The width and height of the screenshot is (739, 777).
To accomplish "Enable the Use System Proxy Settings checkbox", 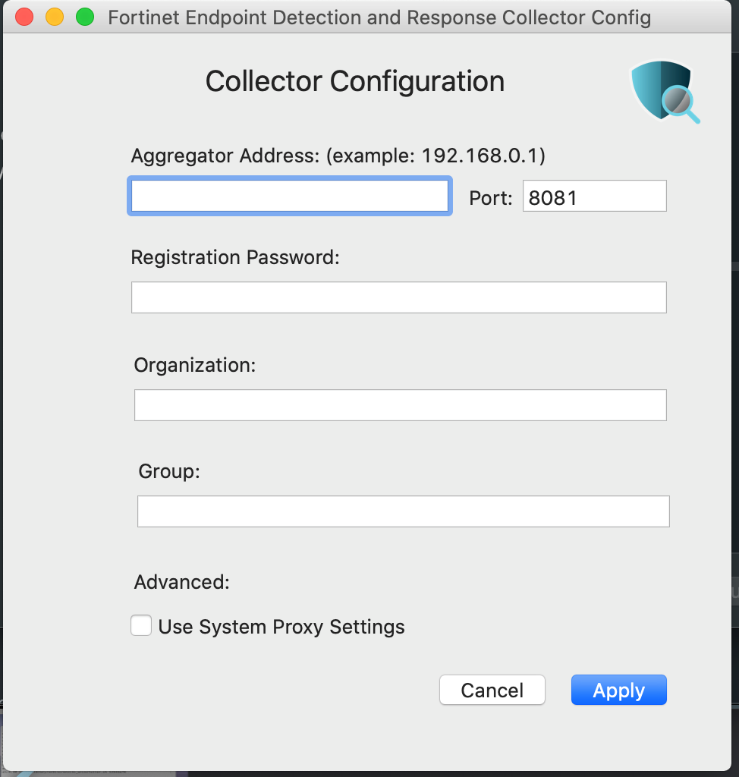I will [x=142, y=627].
